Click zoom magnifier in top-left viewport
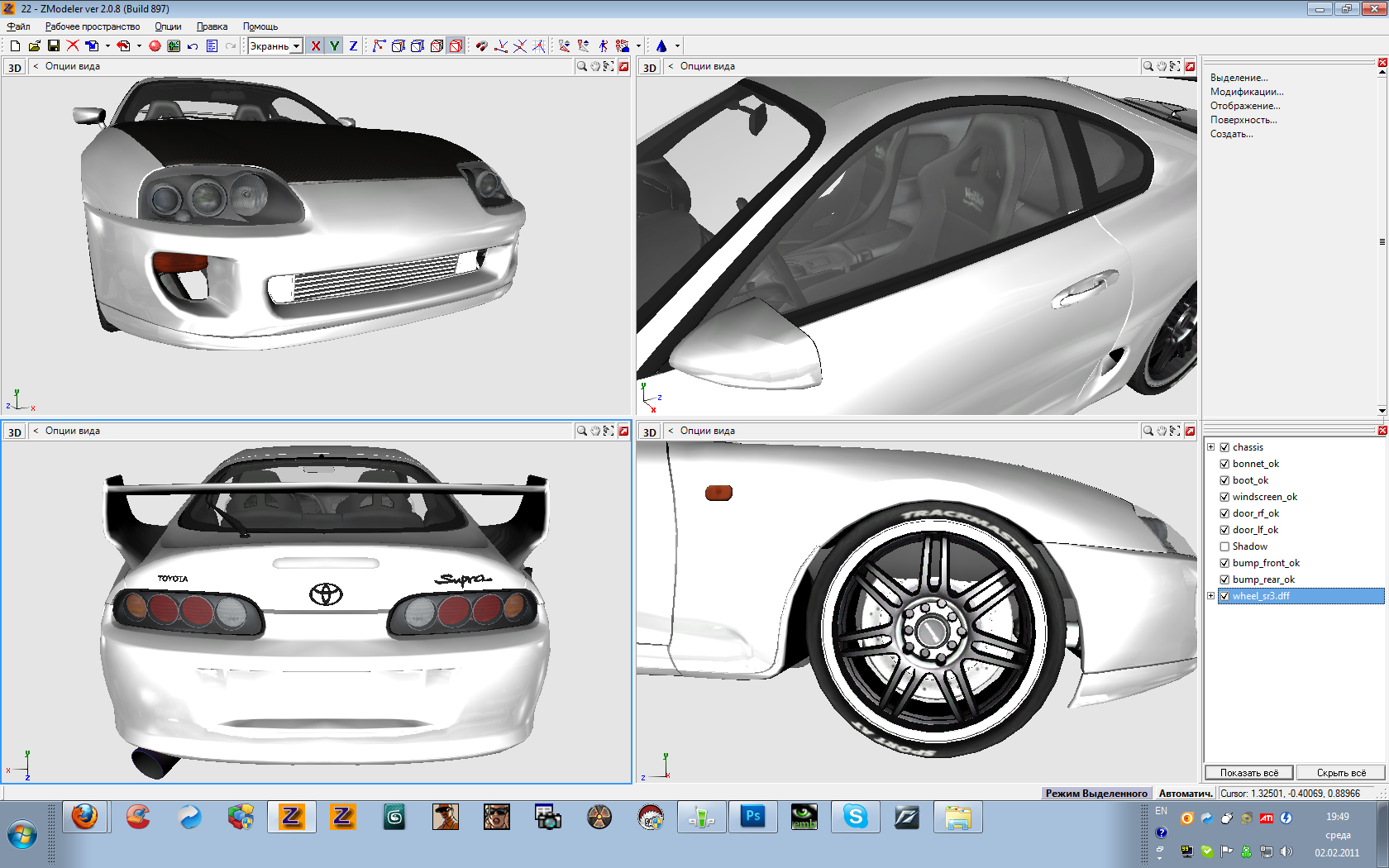 click(x=582, y=66)
